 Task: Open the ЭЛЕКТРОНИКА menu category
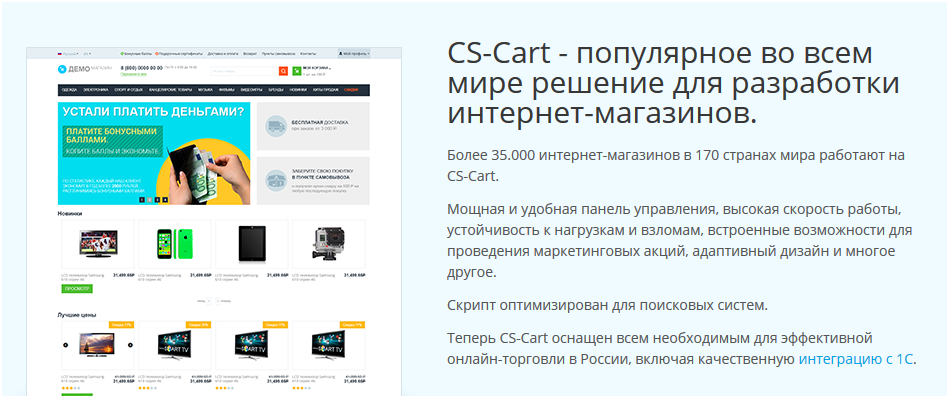[96, 89]
